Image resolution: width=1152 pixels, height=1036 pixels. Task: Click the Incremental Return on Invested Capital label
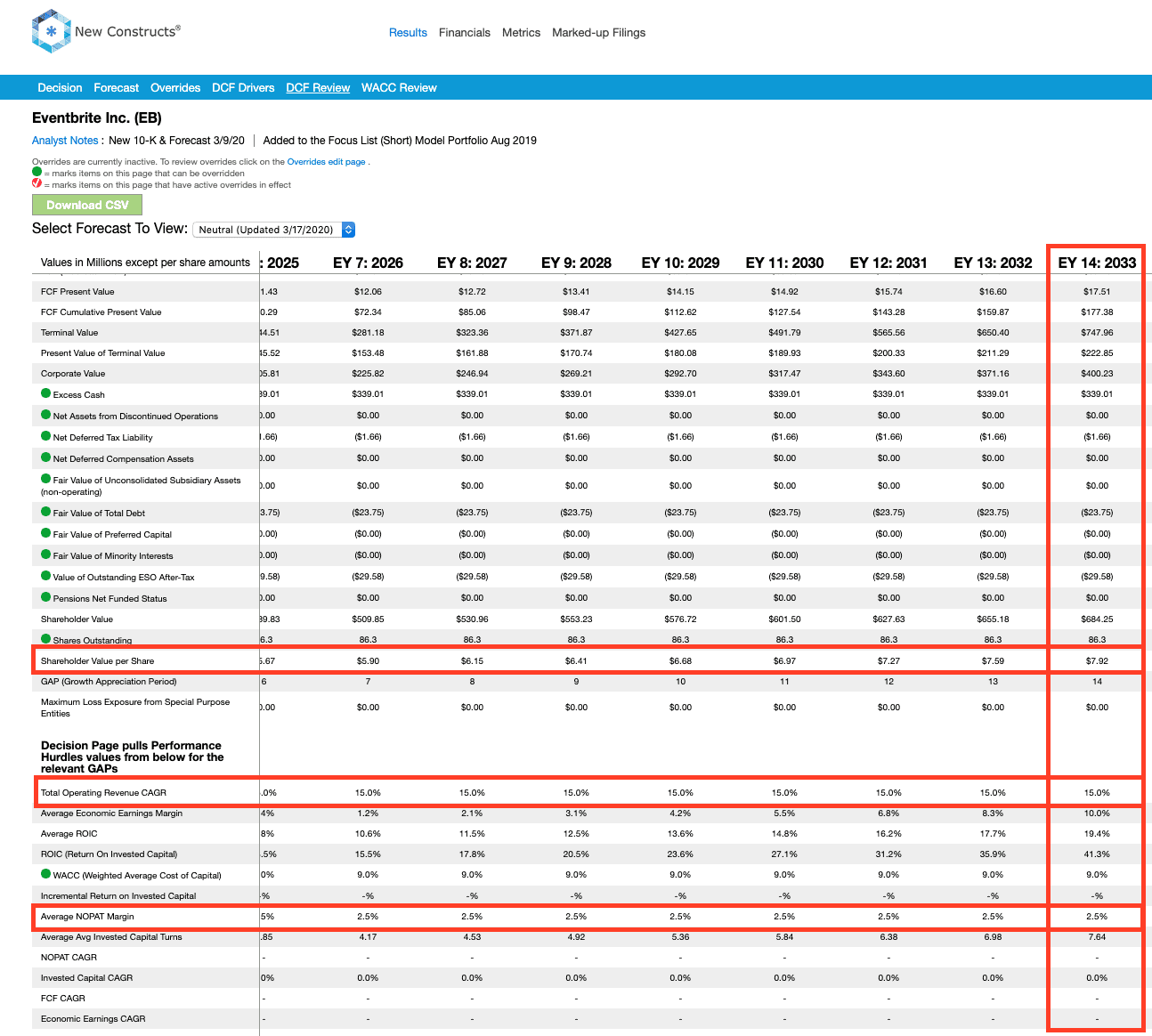118,896
